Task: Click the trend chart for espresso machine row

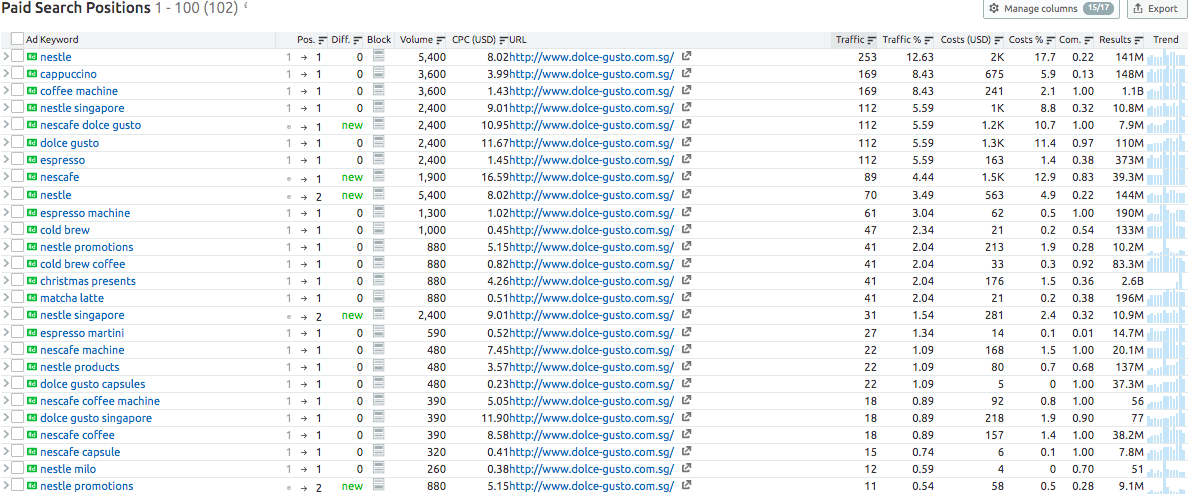Action: pos(1167,213)
